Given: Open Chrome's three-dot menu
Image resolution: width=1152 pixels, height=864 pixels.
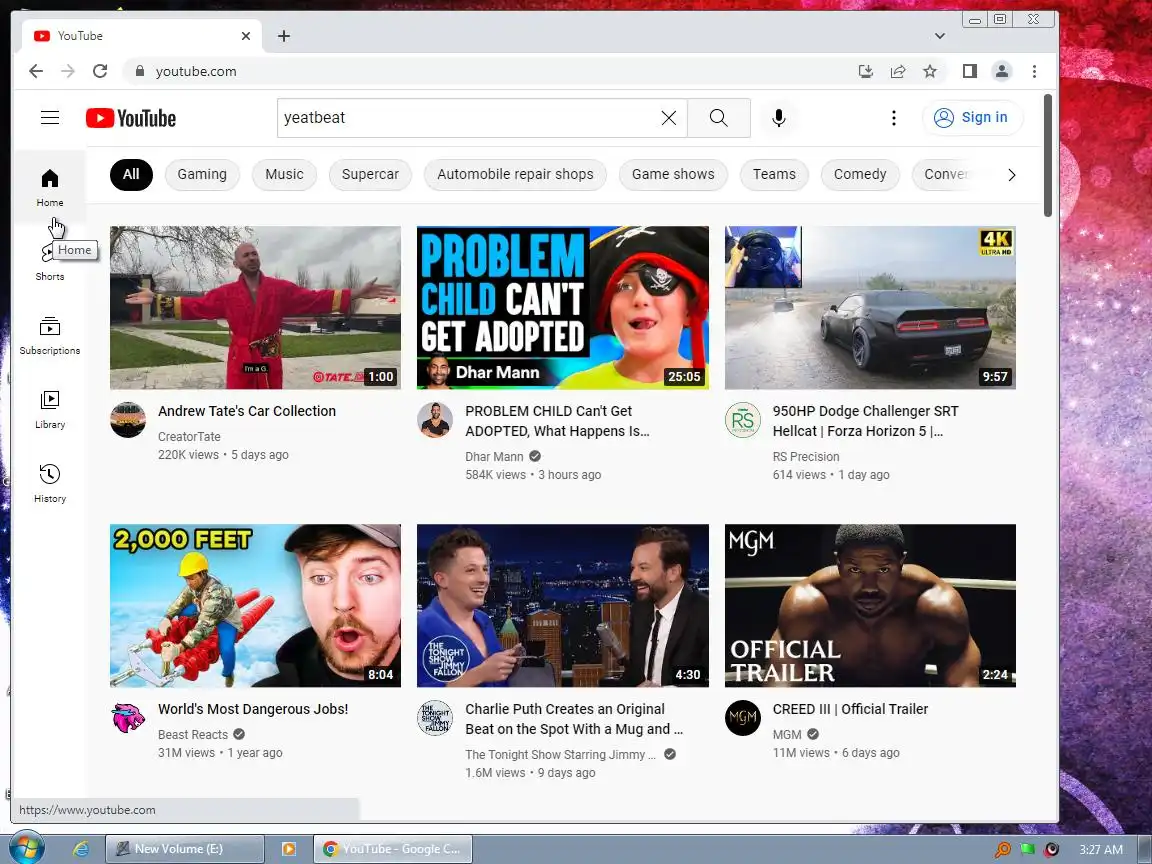Looking at the screenshot, I should pos(1034,71).
